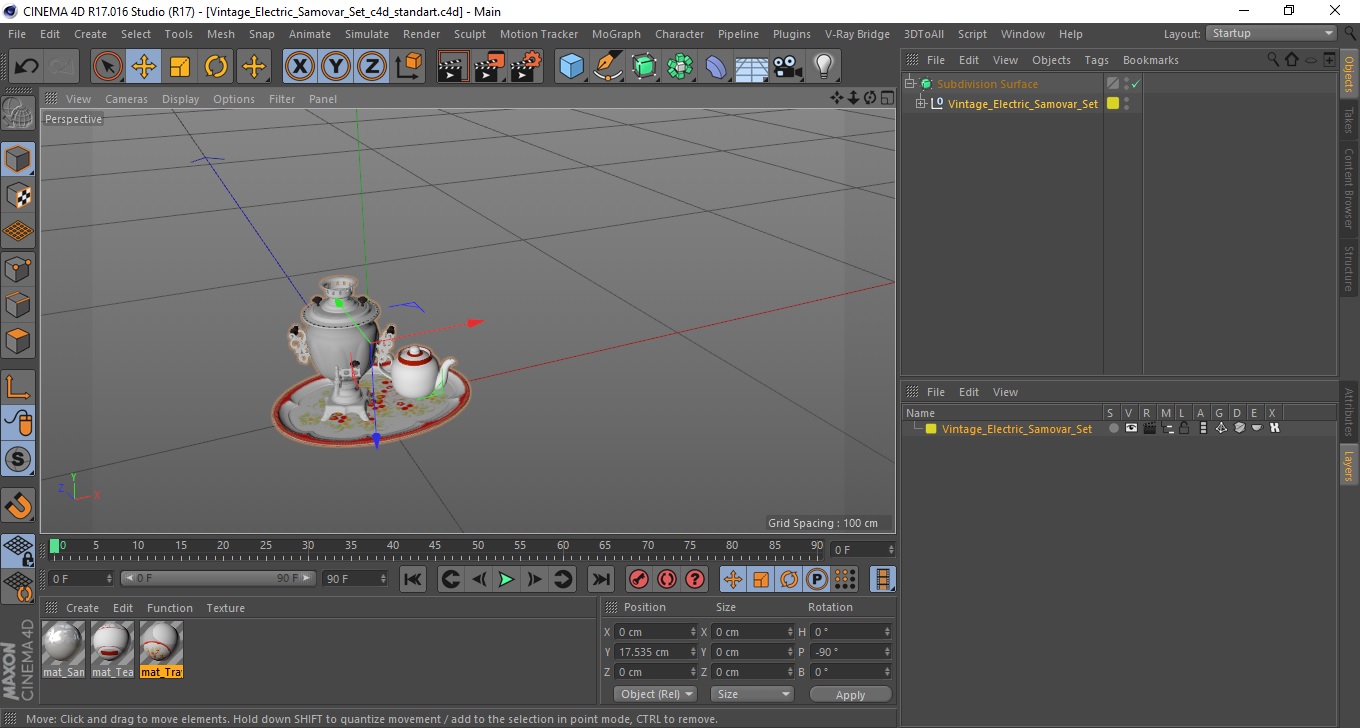Select mat_Tra material thumbnail
1360x728 pixels.
coord(161,649)
